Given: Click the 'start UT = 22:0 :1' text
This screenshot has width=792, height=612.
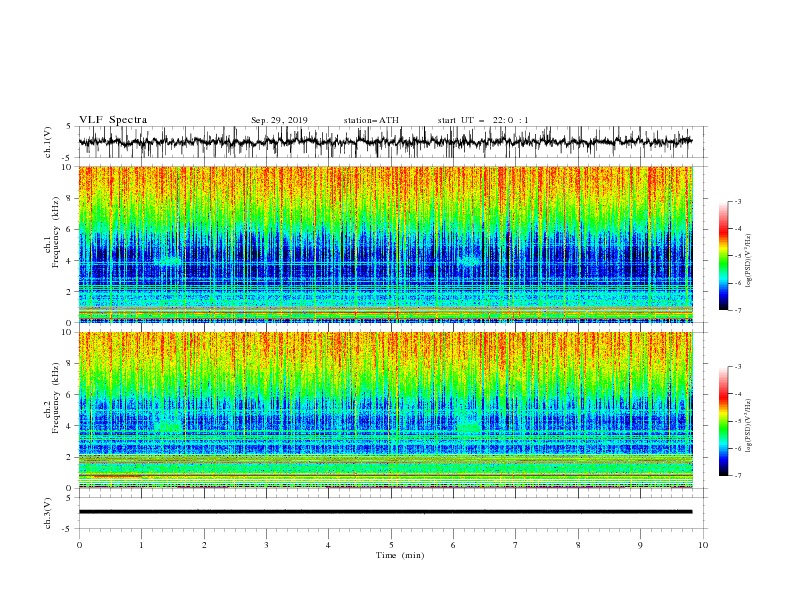Looking at the screenshot, I should pyautogui.click(x=483, y=120).
